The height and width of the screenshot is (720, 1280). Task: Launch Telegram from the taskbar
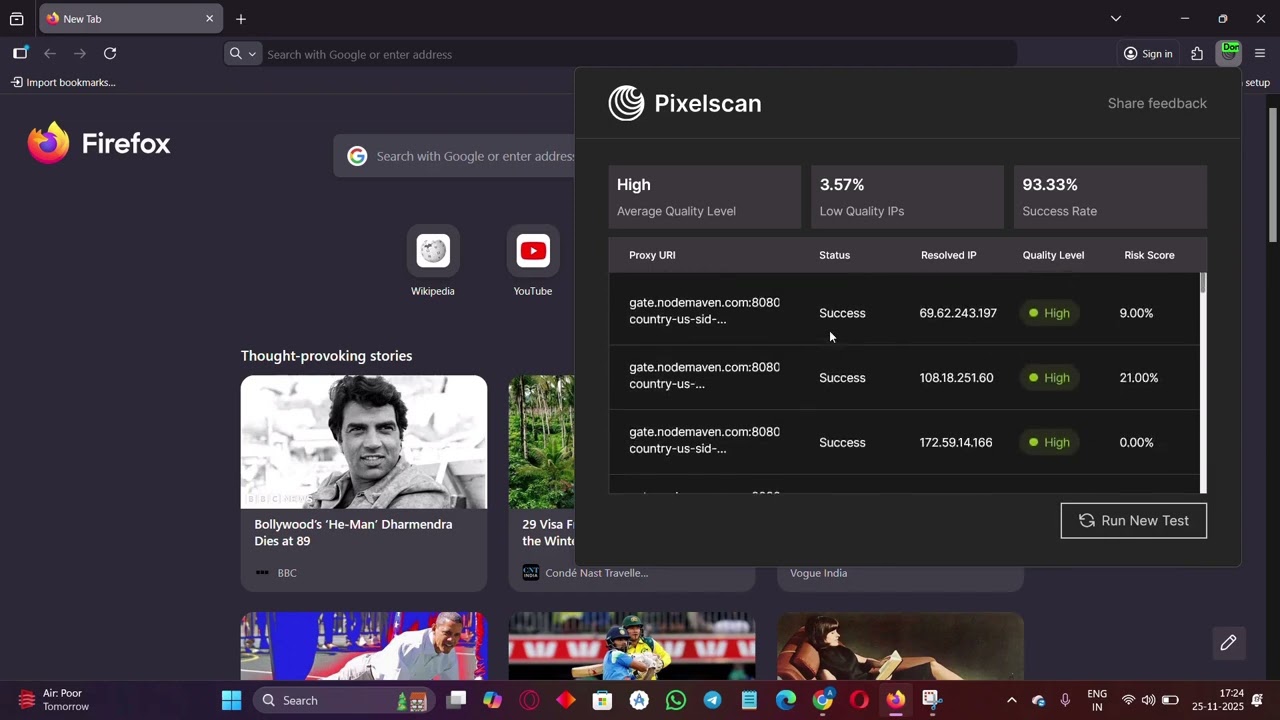point(713,700)
